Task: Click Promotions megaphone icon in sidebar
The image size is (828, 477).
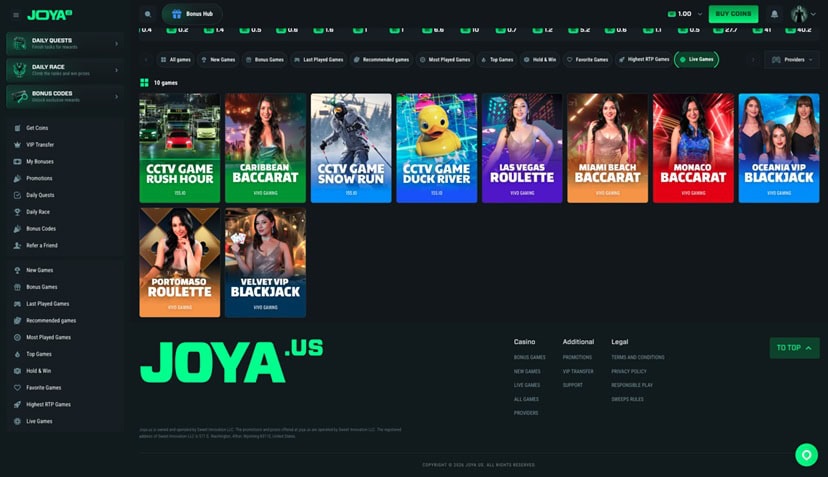Action: point(17,179)
